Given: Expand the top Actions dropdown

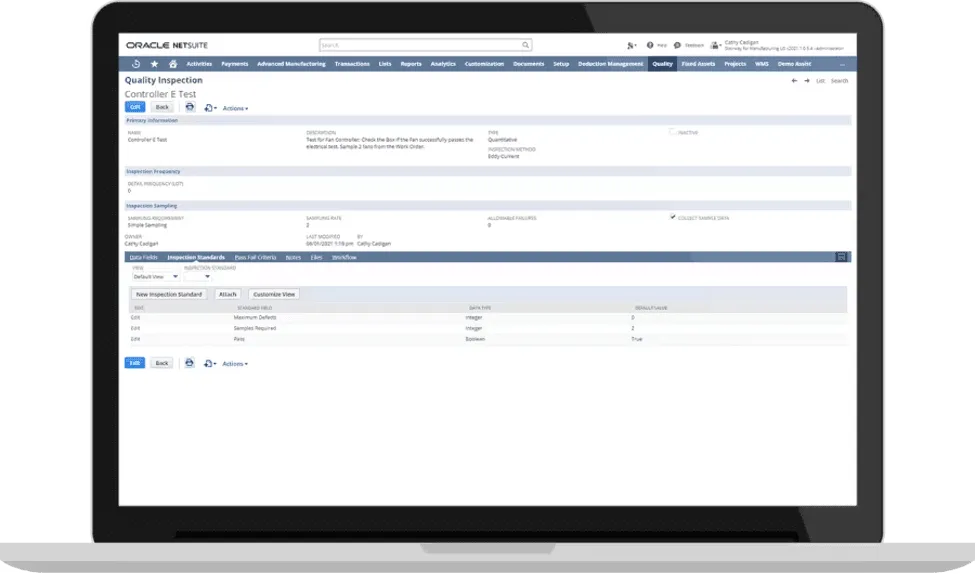Looking at the screenshot, I should [x=235, y=108].
